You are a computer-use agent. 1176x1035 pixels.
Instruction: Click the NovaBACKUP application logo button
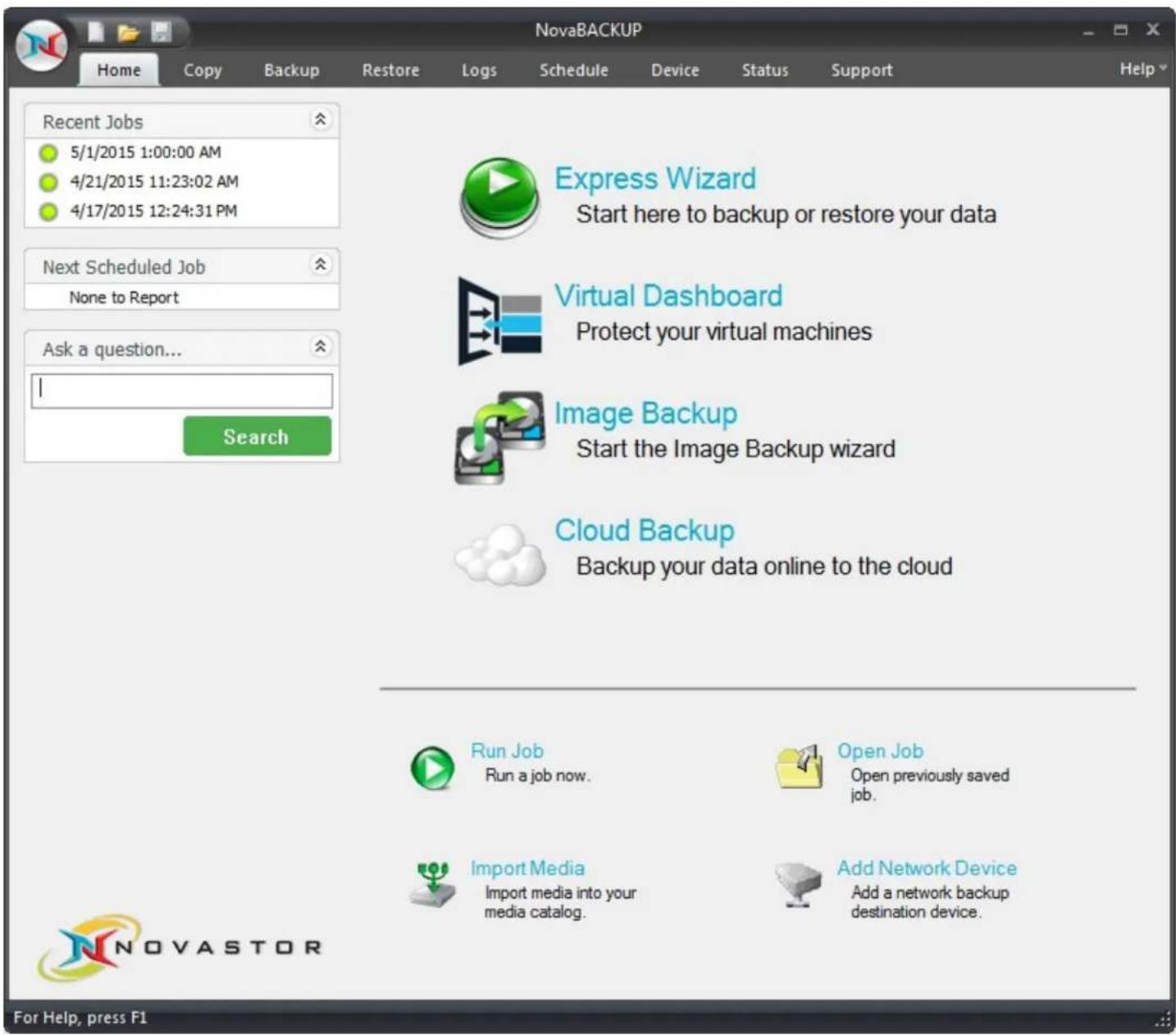[x=41, y=45]
